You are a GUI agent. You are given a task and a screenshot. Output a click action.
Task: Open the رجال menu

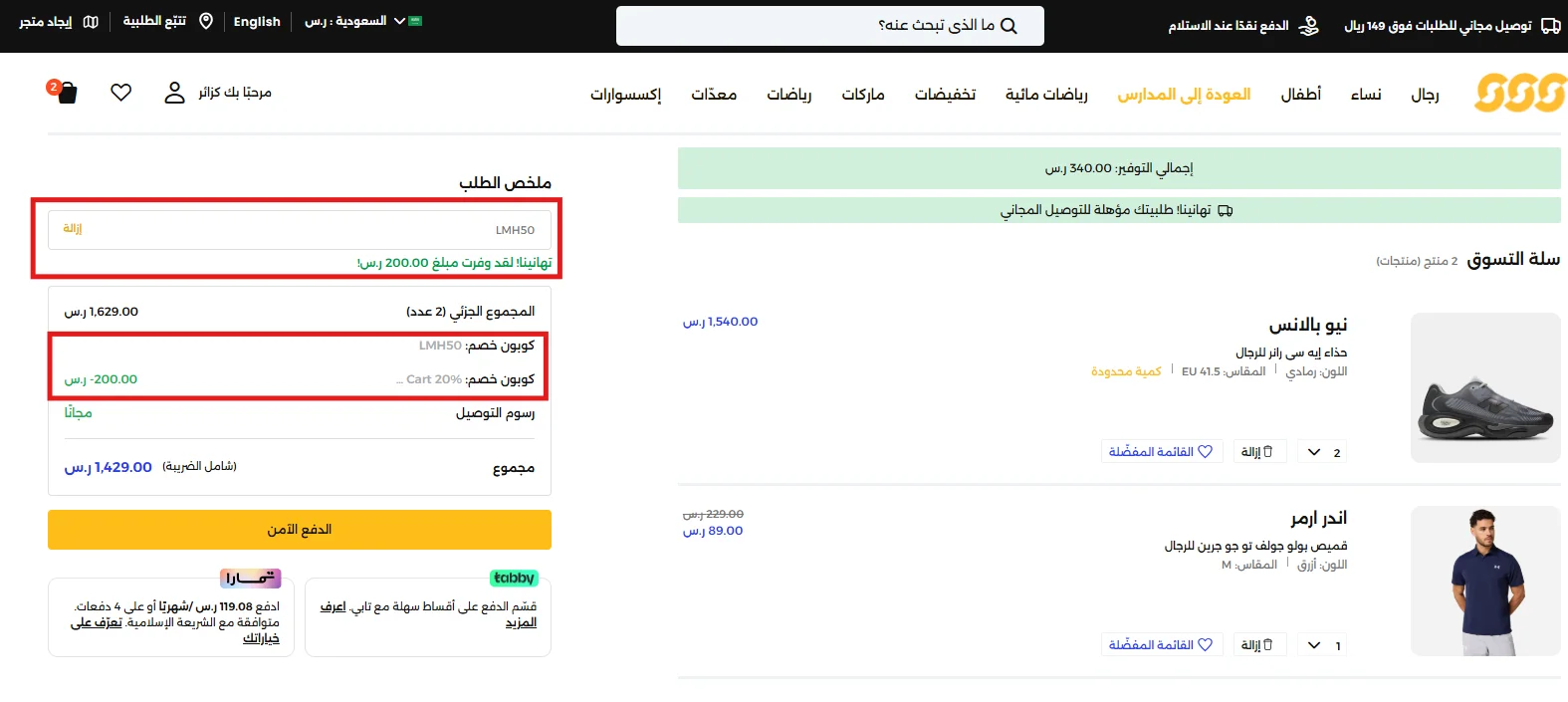point(1425,95)
